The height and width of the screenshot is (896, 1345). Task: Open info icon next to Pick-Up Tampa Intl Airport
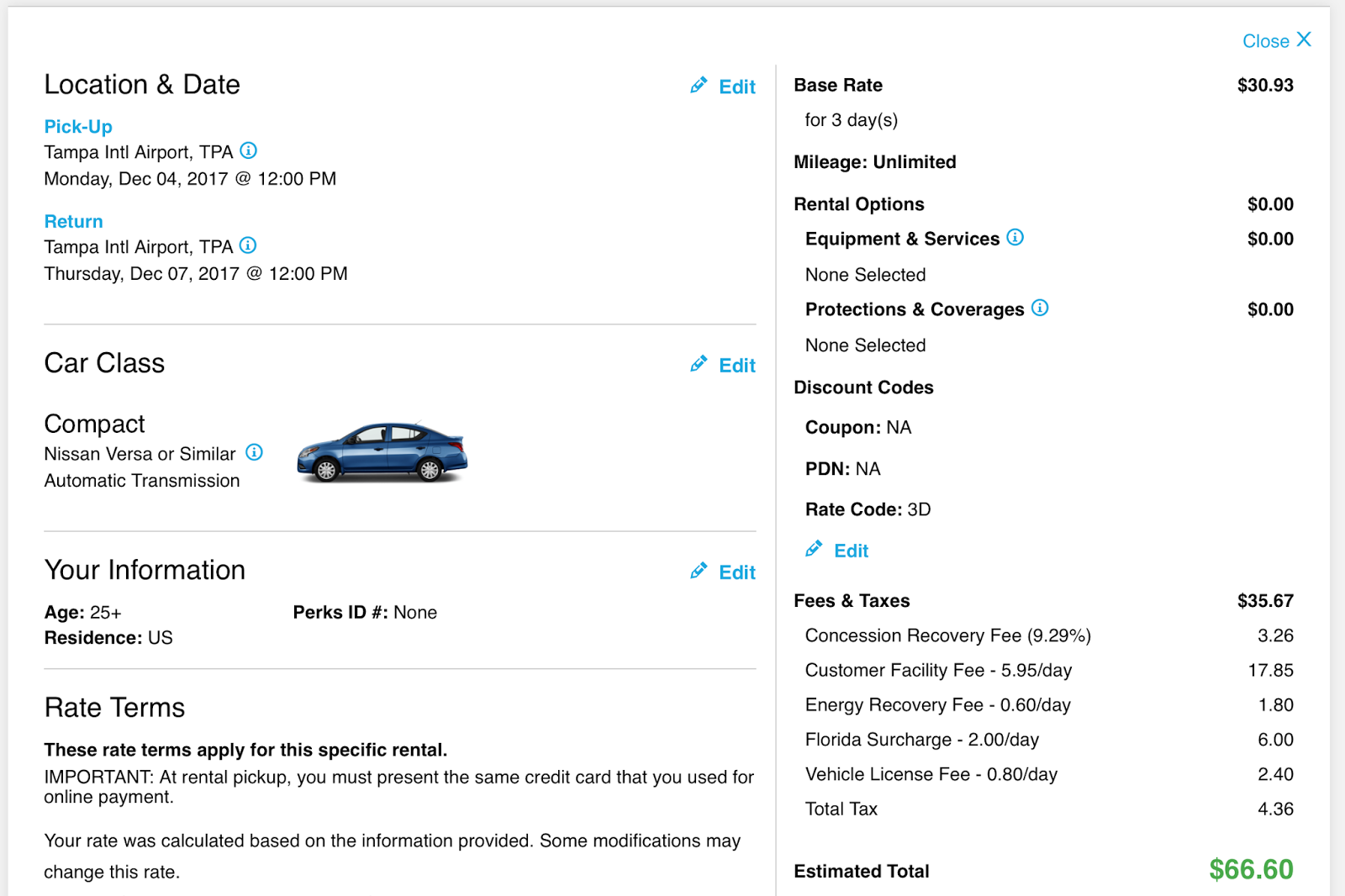point(249,150)
